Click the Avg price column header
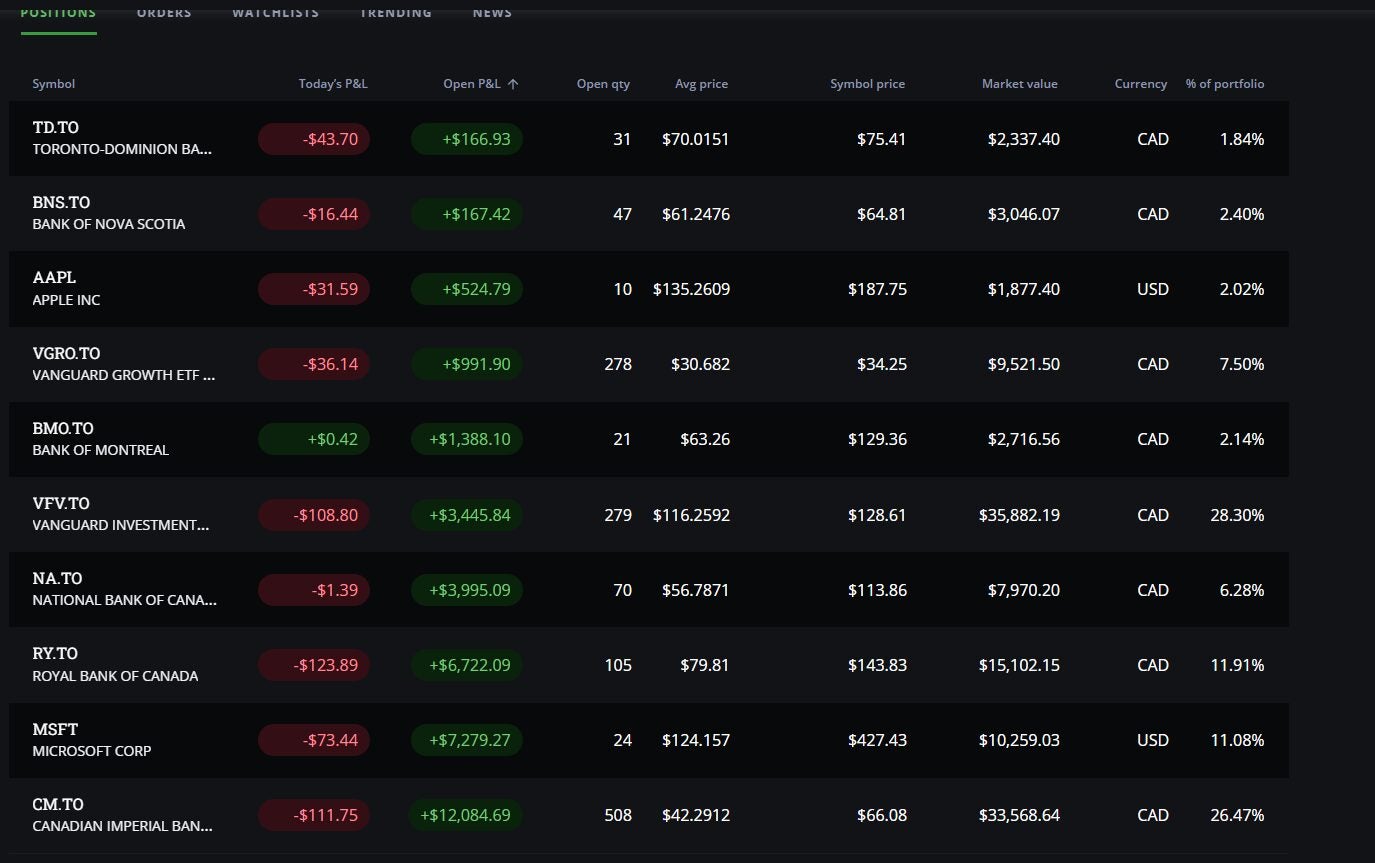 701,84
